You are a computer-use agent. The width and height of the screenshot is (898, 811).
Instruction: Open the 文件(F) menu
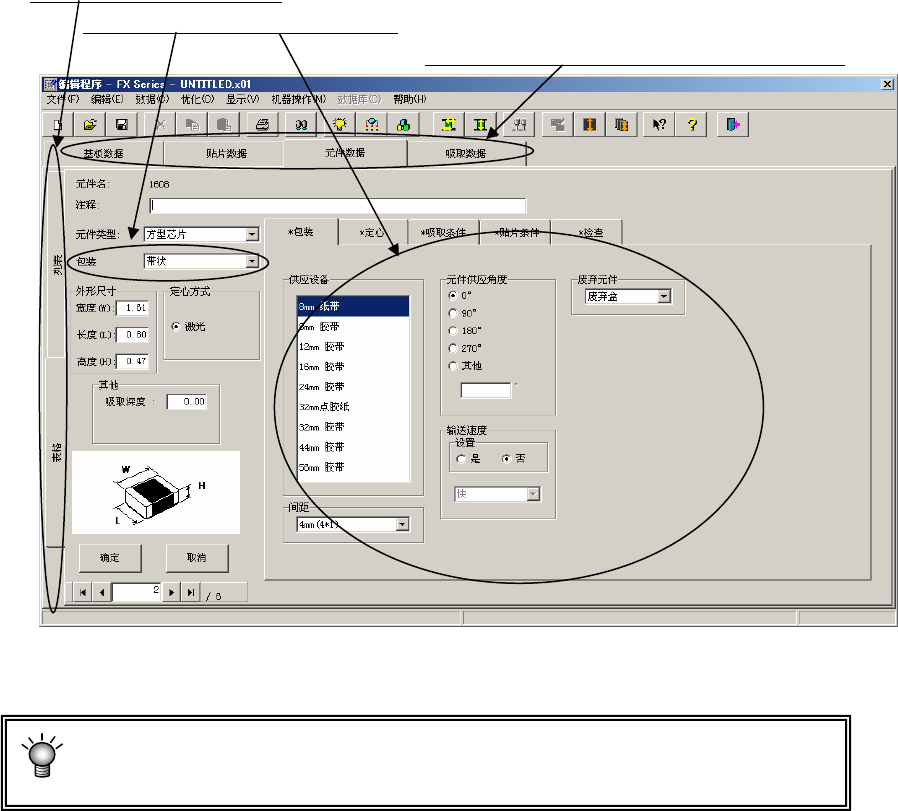63,100
